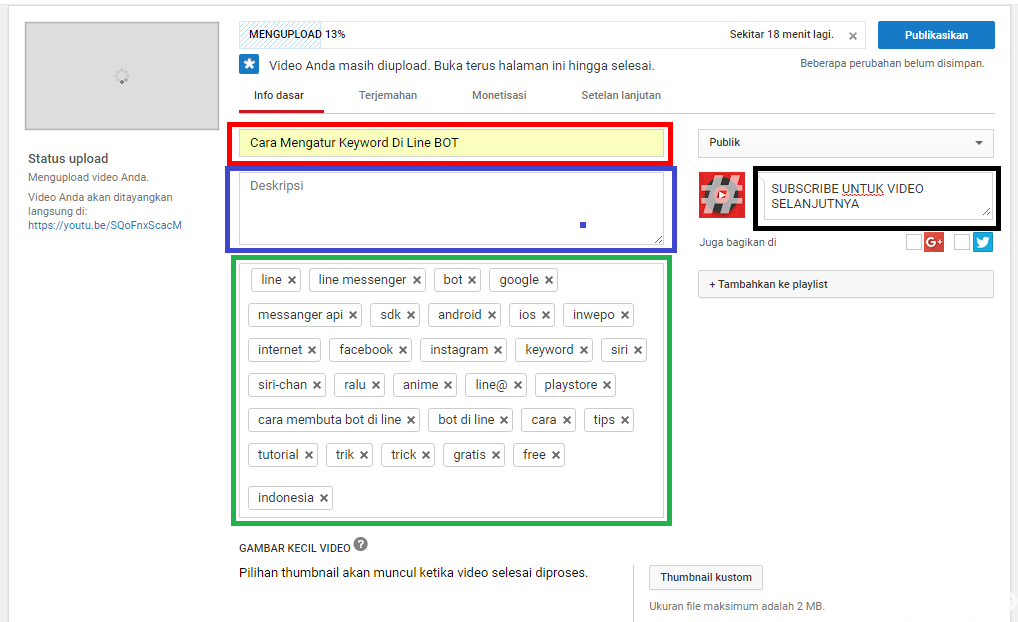The width and height of the screenshot is (1018, 622).
Task: Open help for Gambar Kecil Video
Action: 361,544
